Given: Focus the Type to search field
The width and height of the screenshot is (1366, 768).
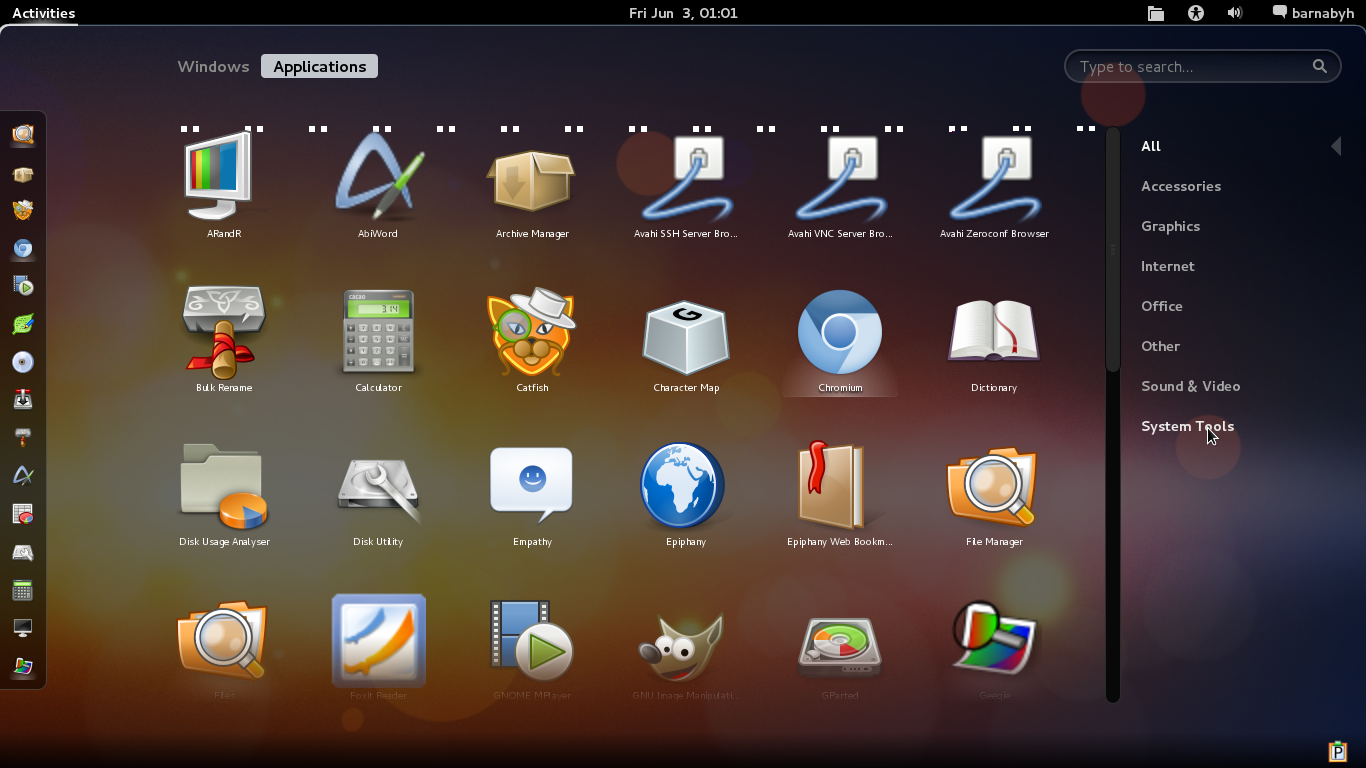Looking at the screenshot, I should tap(1203, 67).
